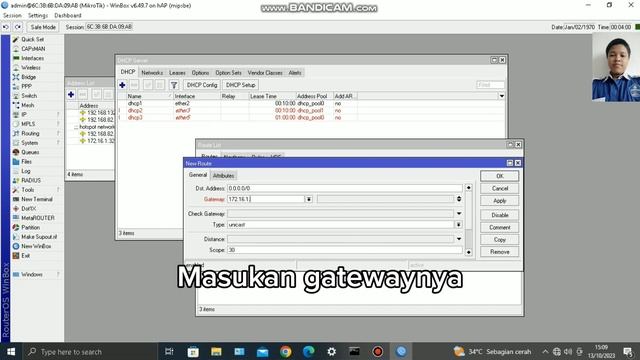Switch to Attributes tab in New Route
Viewport: 640px width, 360px height.
(x=223, y=176)
